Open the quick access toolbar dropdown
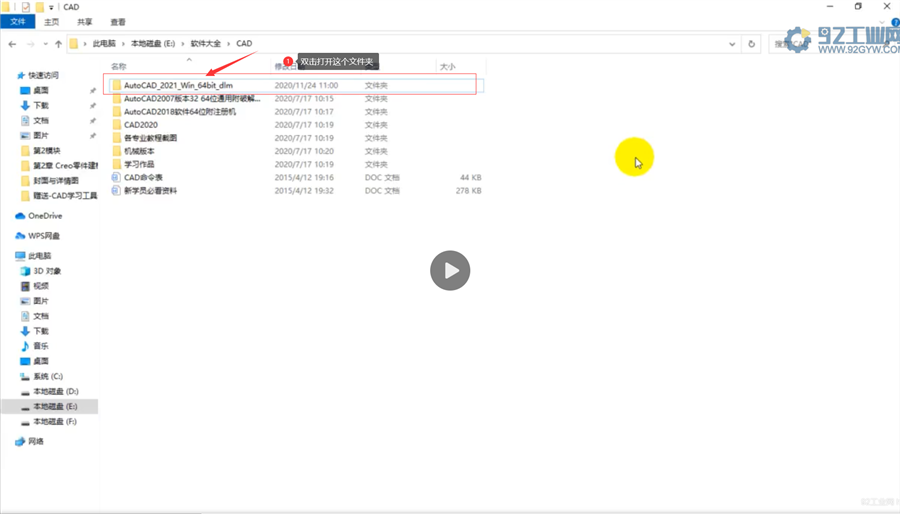 [x=51, y=7]
